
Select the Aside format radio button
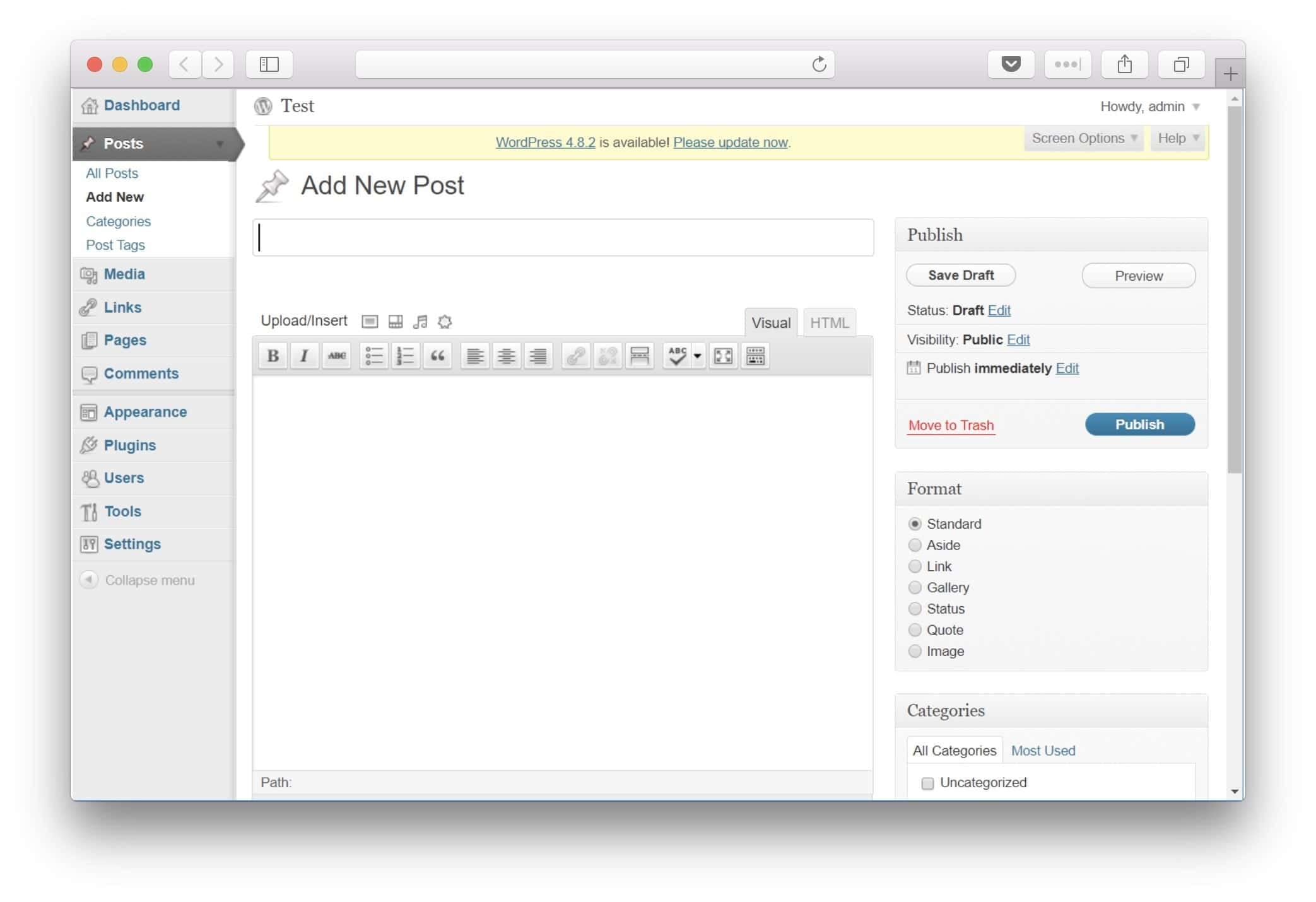[915, 545]
